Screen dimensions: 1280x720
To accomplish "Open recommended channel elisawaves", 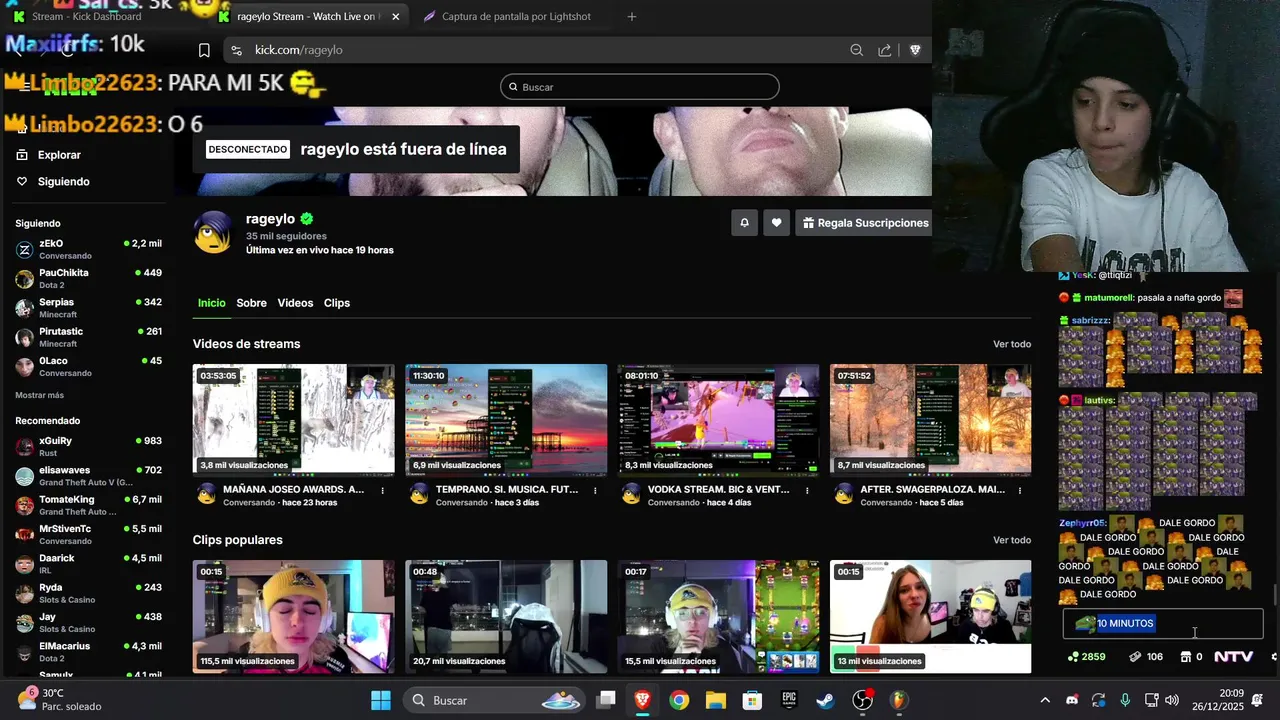I will pyautogui.click(x=88, y=476).
